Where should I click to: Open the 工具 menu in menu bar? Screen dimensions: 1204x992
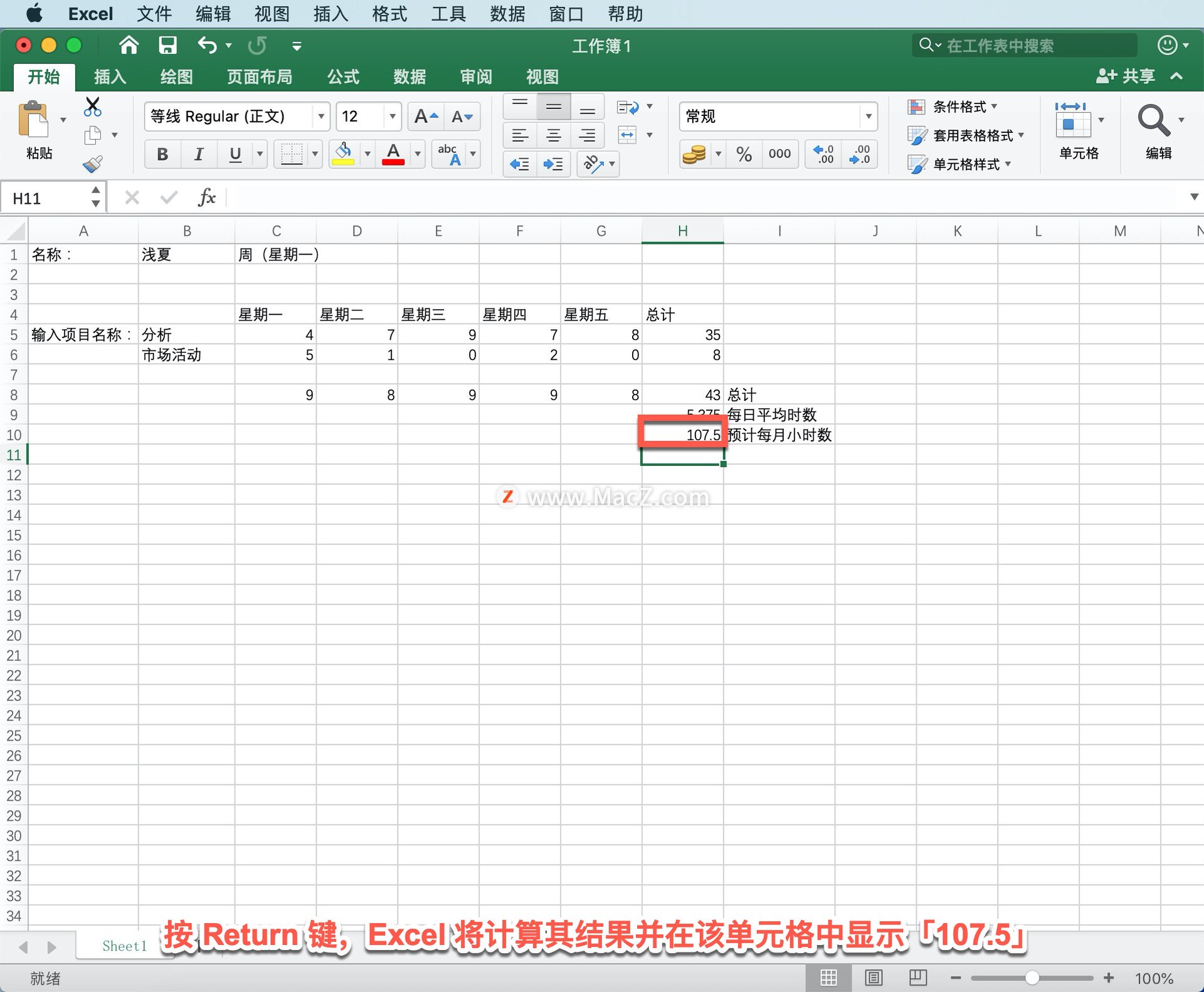448,14
